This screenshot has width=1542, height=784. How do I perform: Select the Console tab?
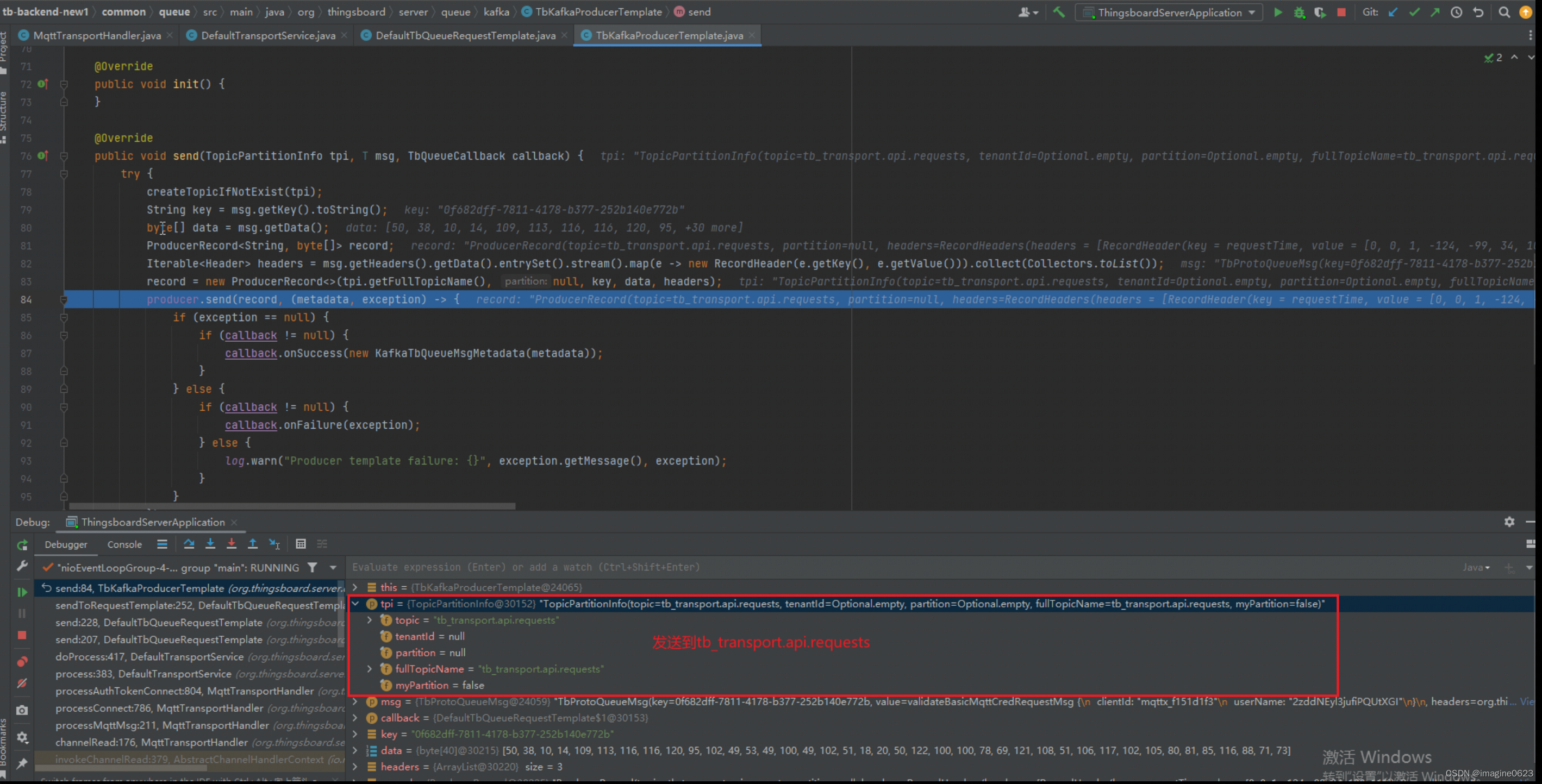tap(124, 544)
